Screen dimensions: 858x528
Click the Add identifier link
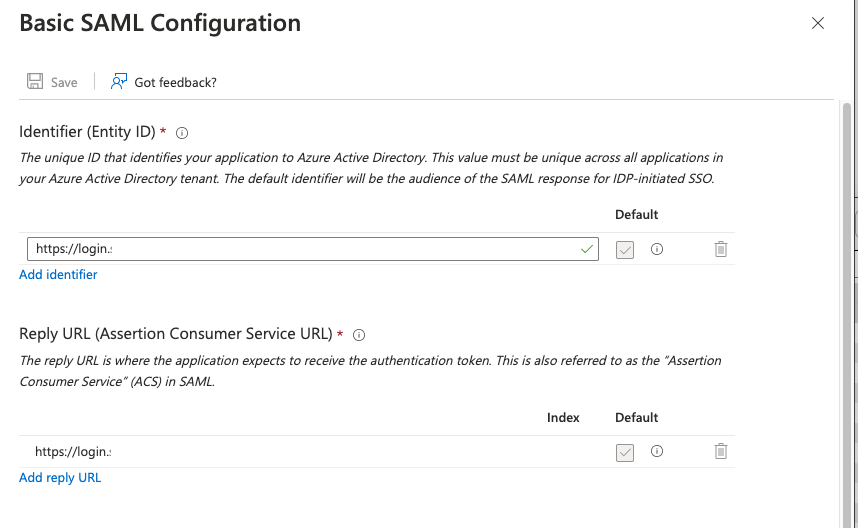58,274
